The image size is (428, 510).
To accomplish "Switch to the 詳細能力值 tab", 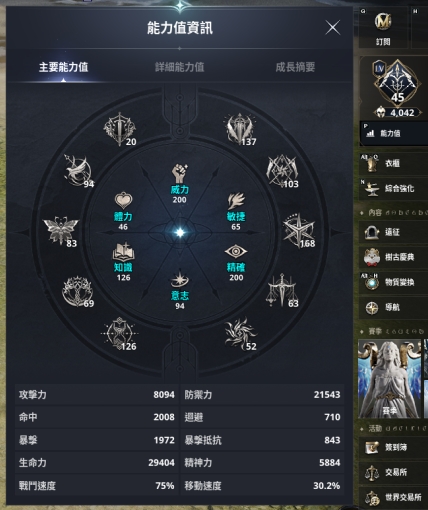I will [179, 67].
